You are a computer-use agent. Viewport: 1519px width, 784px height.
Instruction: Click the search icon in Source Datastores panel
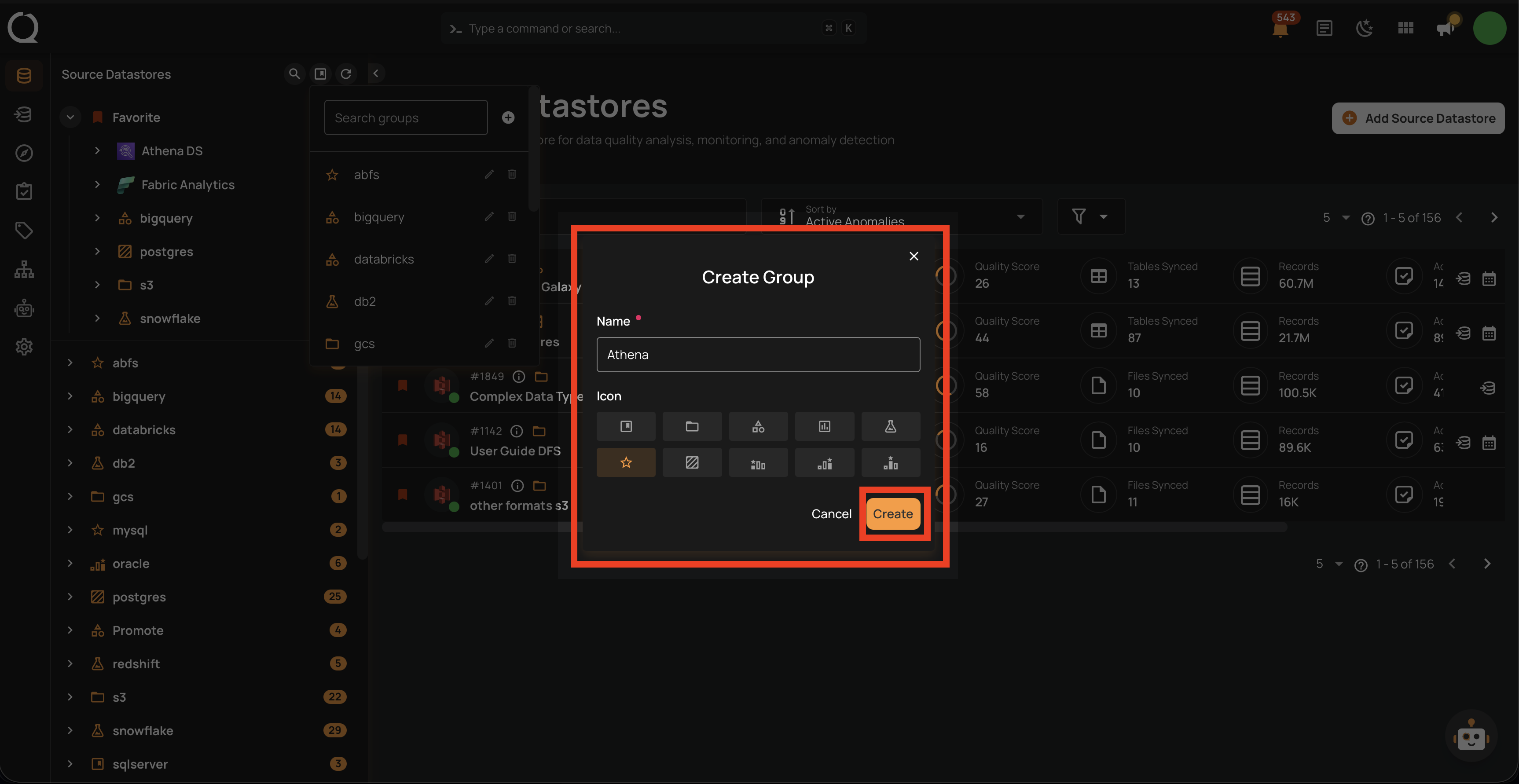click(x=294, y=73)
